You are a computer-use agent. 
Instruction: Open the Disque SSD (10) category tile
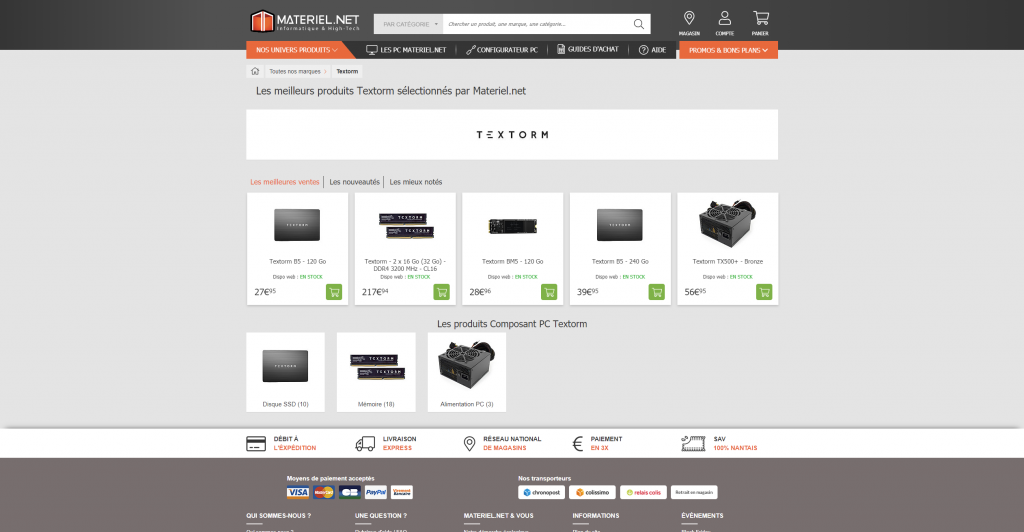click(285, 372)
